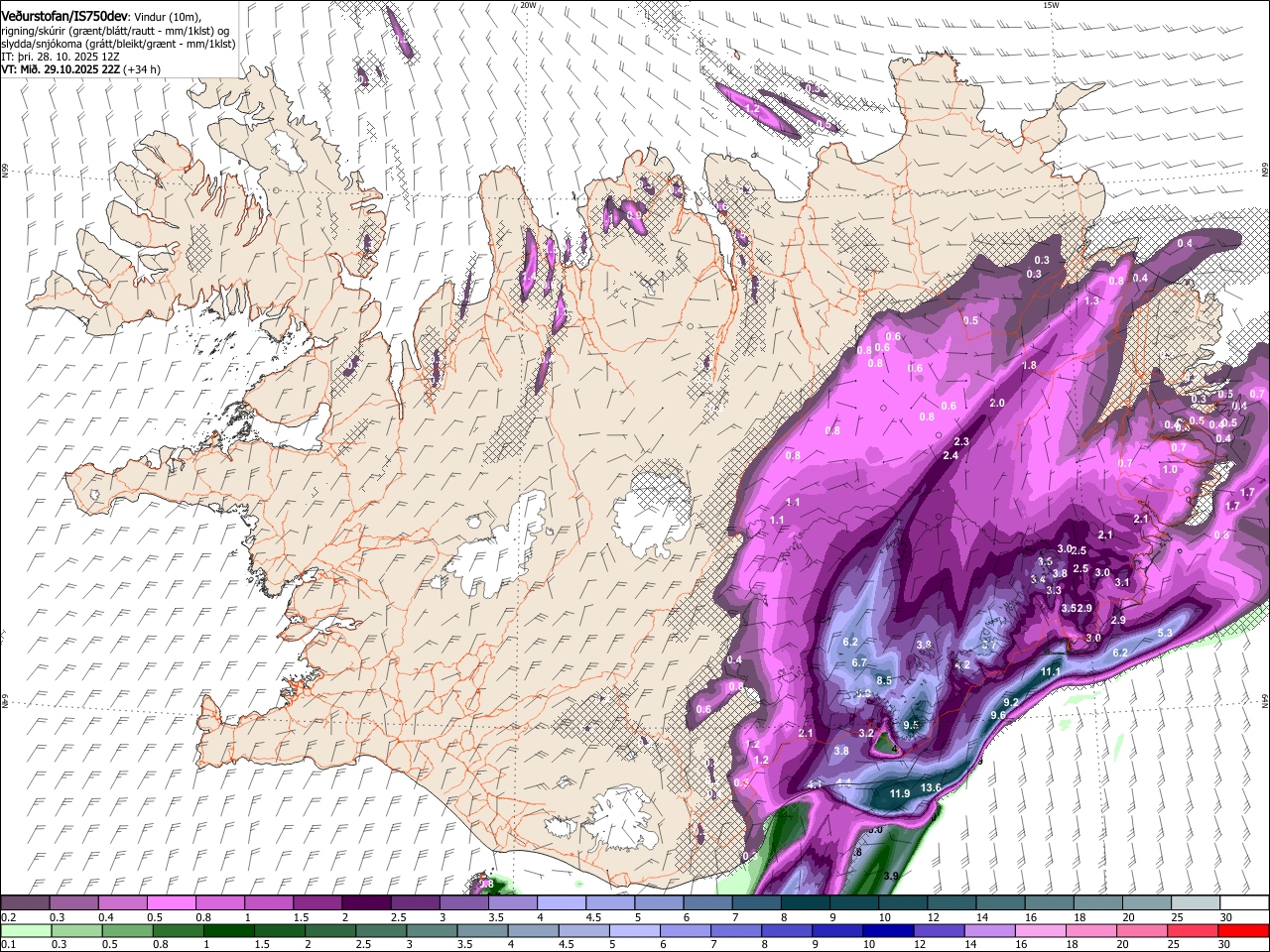Click the 15W longitude label
1270x952 pixels.
coord(1052,5)
